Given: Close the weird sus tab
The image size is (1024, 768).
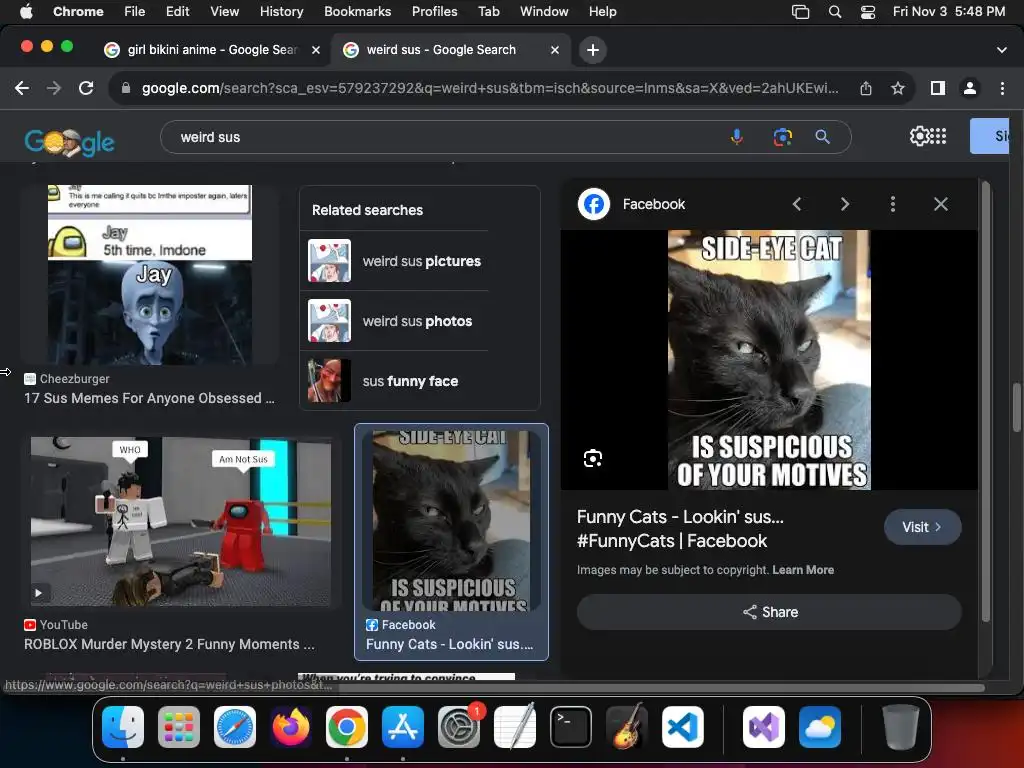Looking at the screenshot, I should 554,50.
